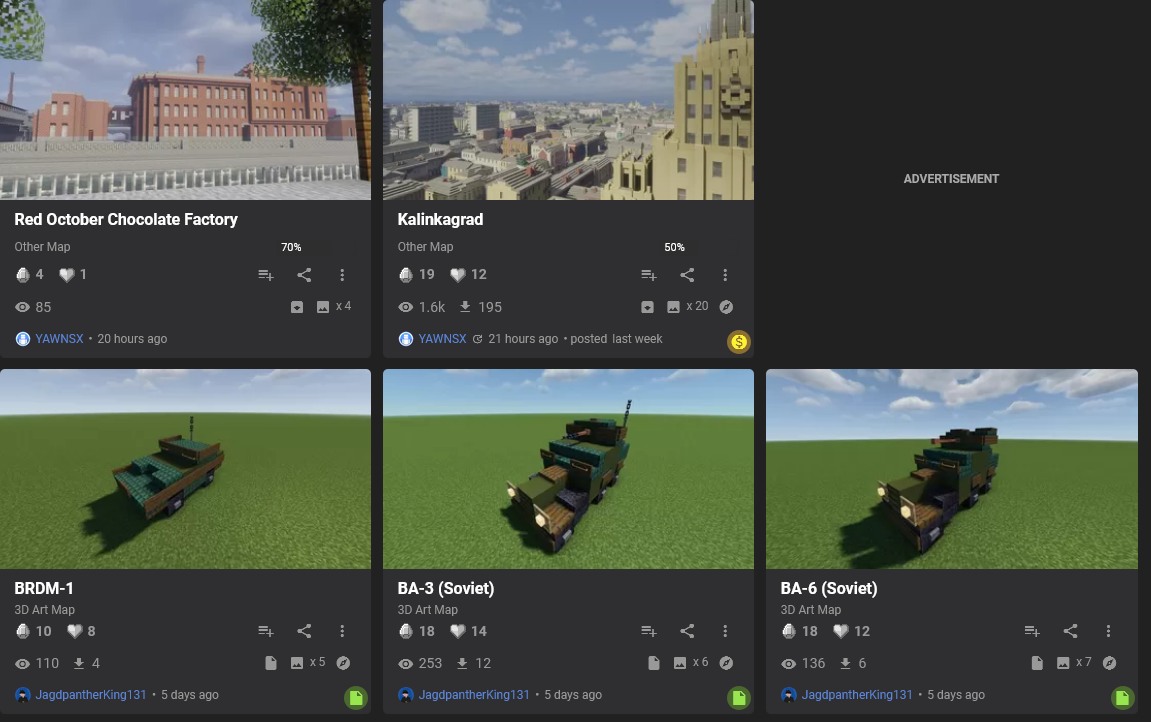Click x7 images icon on BA-6 card
1151x722 pixels.
coord(1063,663)
